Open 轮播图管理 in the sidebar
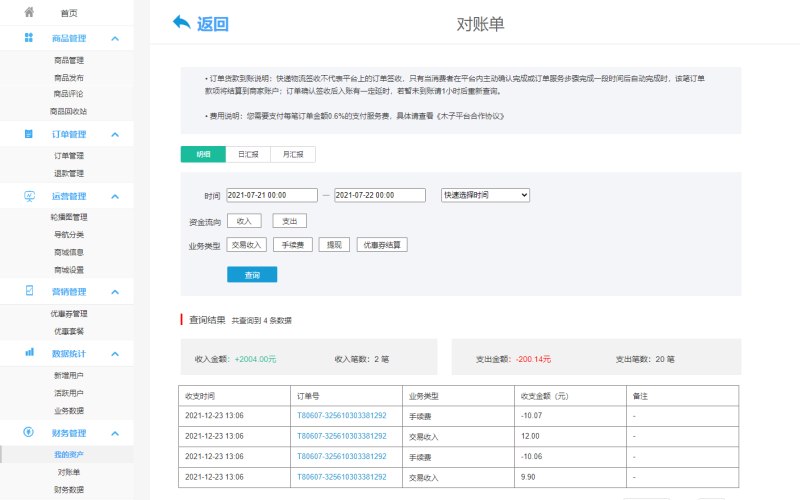This screenshot has height=500, width=800. (x=69, y=217)
